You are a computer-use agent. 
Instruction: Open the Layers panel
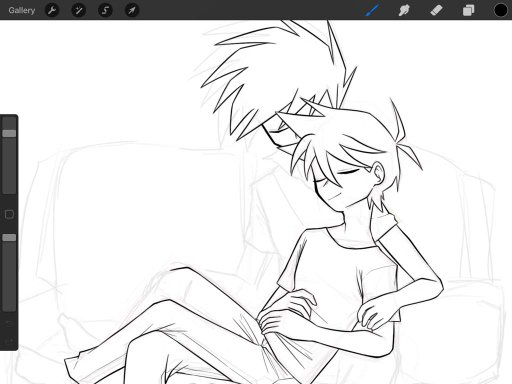[x=468, y=10]
